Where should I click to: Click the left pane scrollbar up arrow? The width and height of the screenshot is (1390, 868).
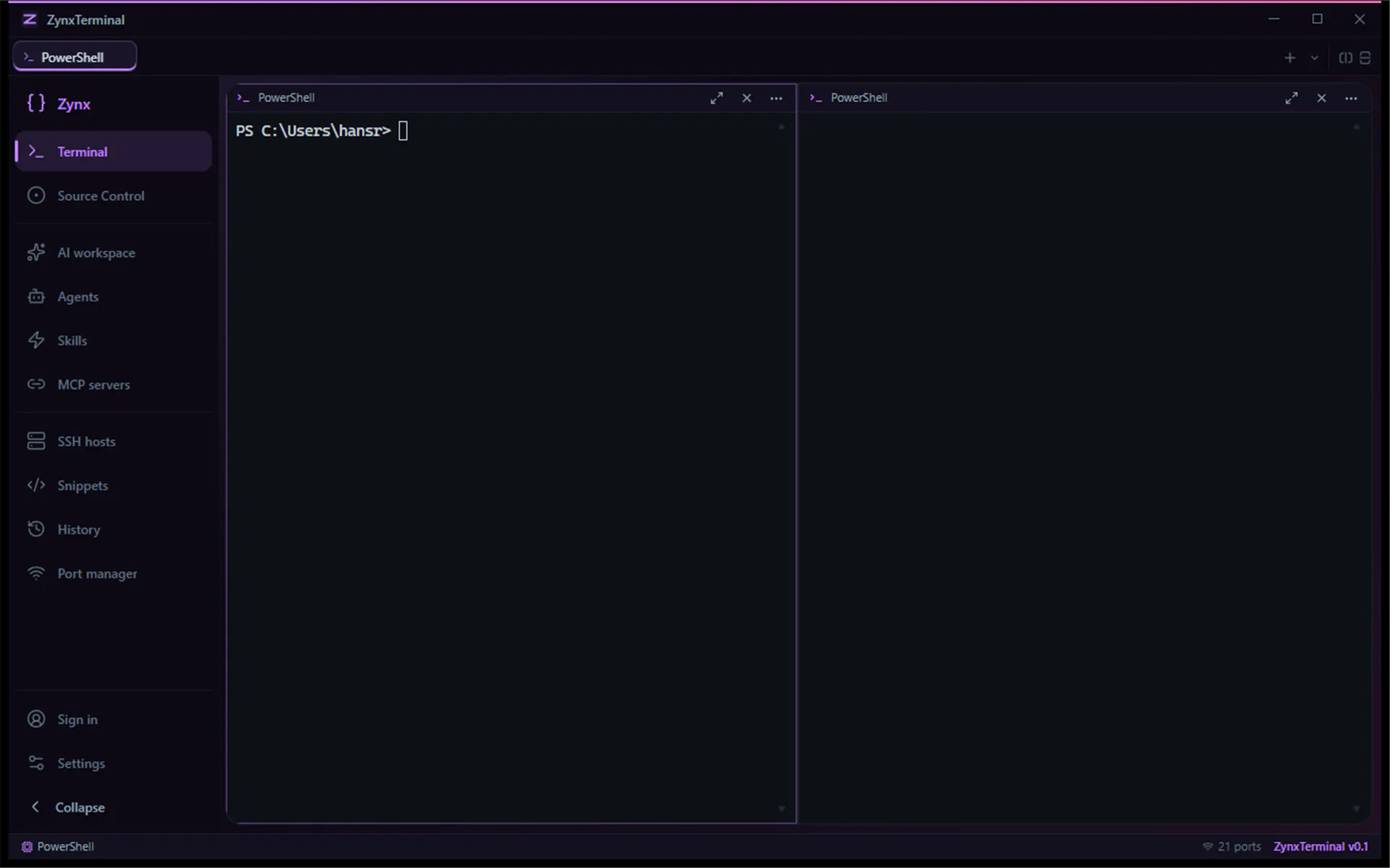tap(781, 127)
